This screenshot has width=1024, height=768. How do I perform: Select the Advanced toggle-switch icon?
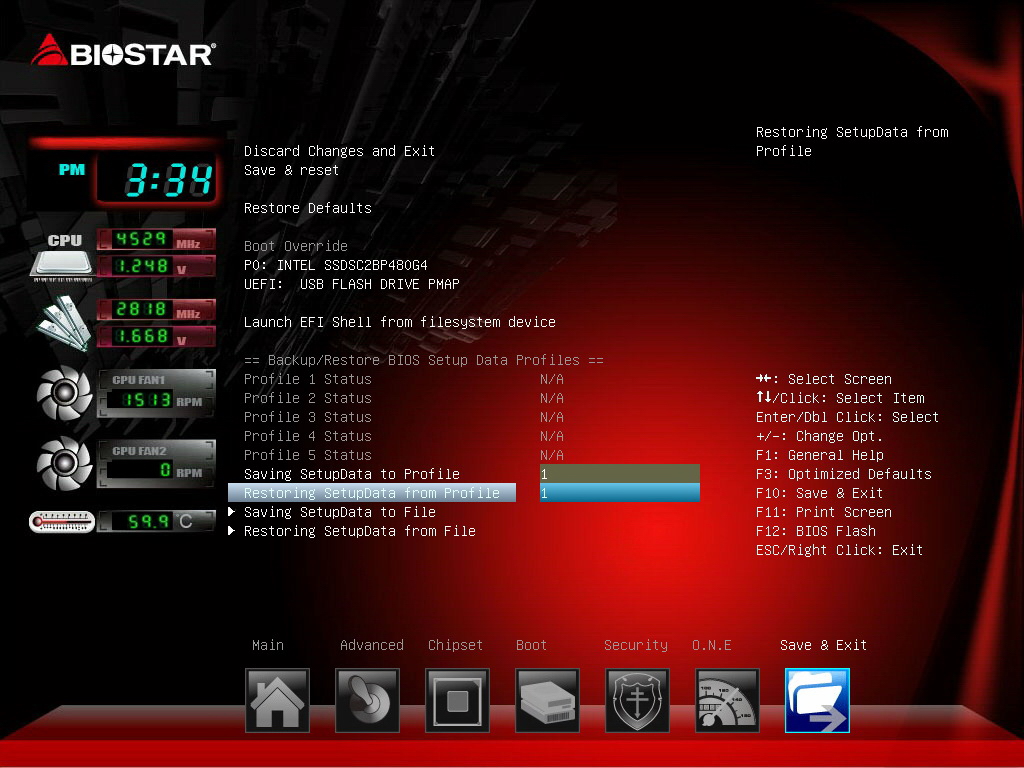pos(367,700)
